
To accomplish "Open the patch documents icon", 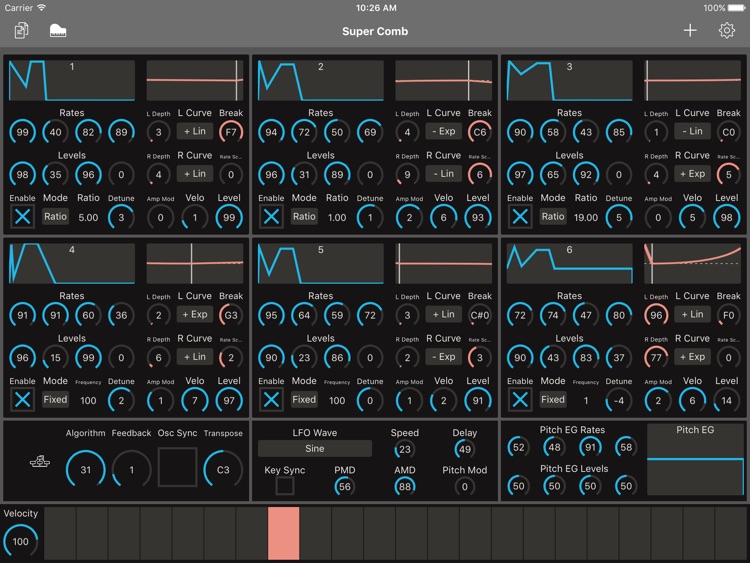I will click(x=22, y=31).
